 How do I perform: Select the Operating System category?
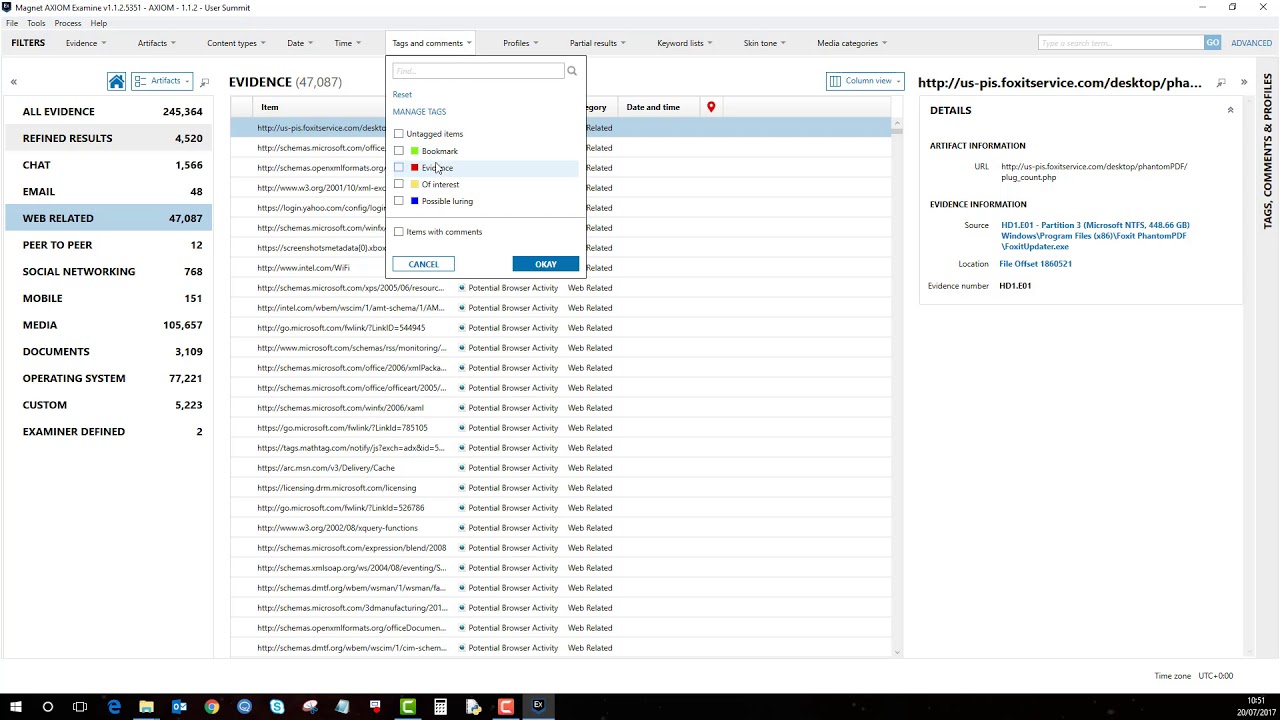[108, 378]
